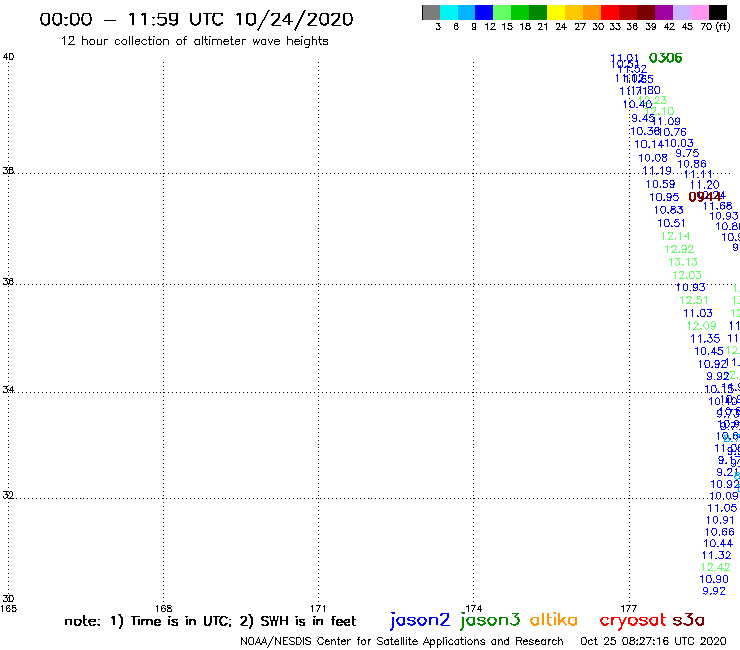Screen dimensions: 740x650
Task: Click the wave height value 11.19
Action: click(x=657, y=170)
